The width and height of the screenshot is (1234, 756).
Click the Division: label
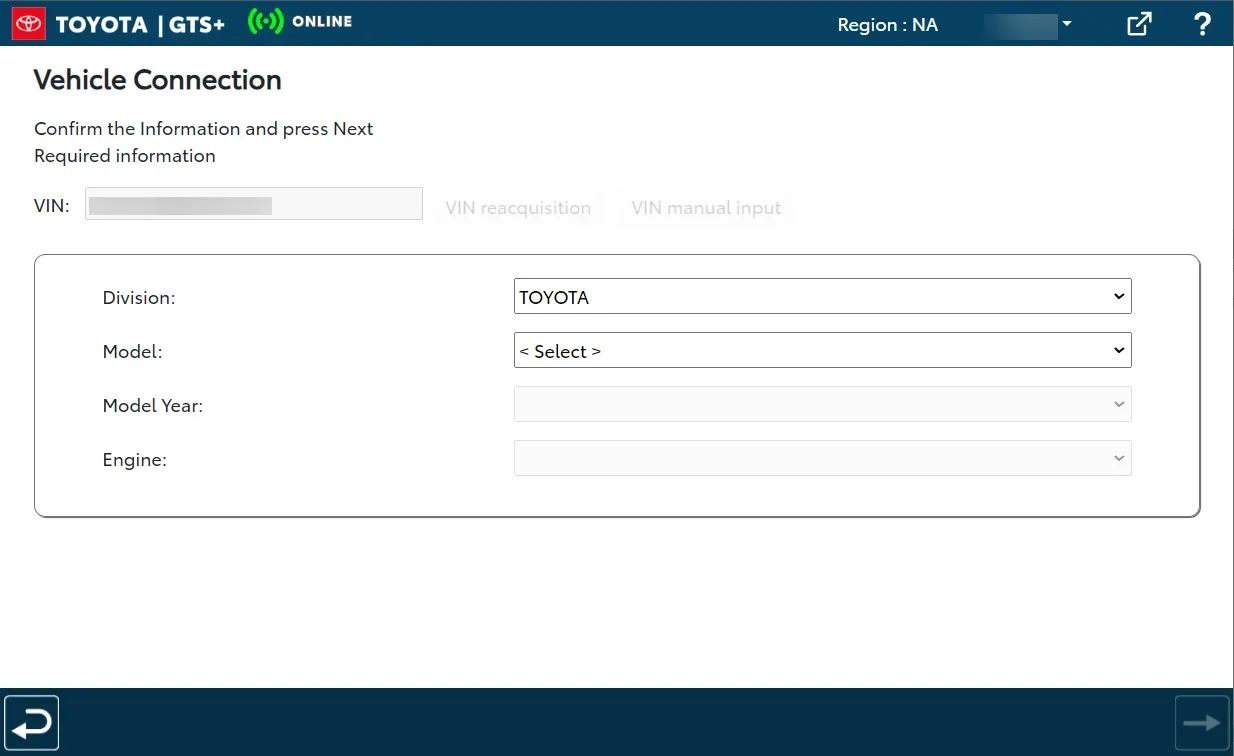coord(139,298)
